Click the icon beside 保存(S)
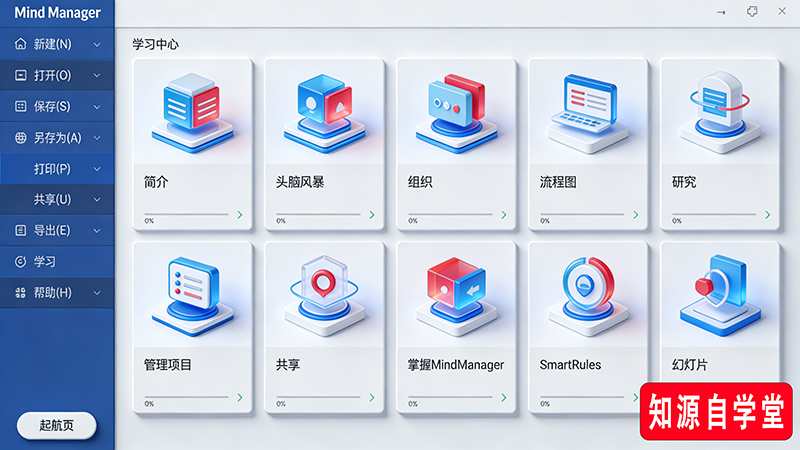 (x=20, y=106)
